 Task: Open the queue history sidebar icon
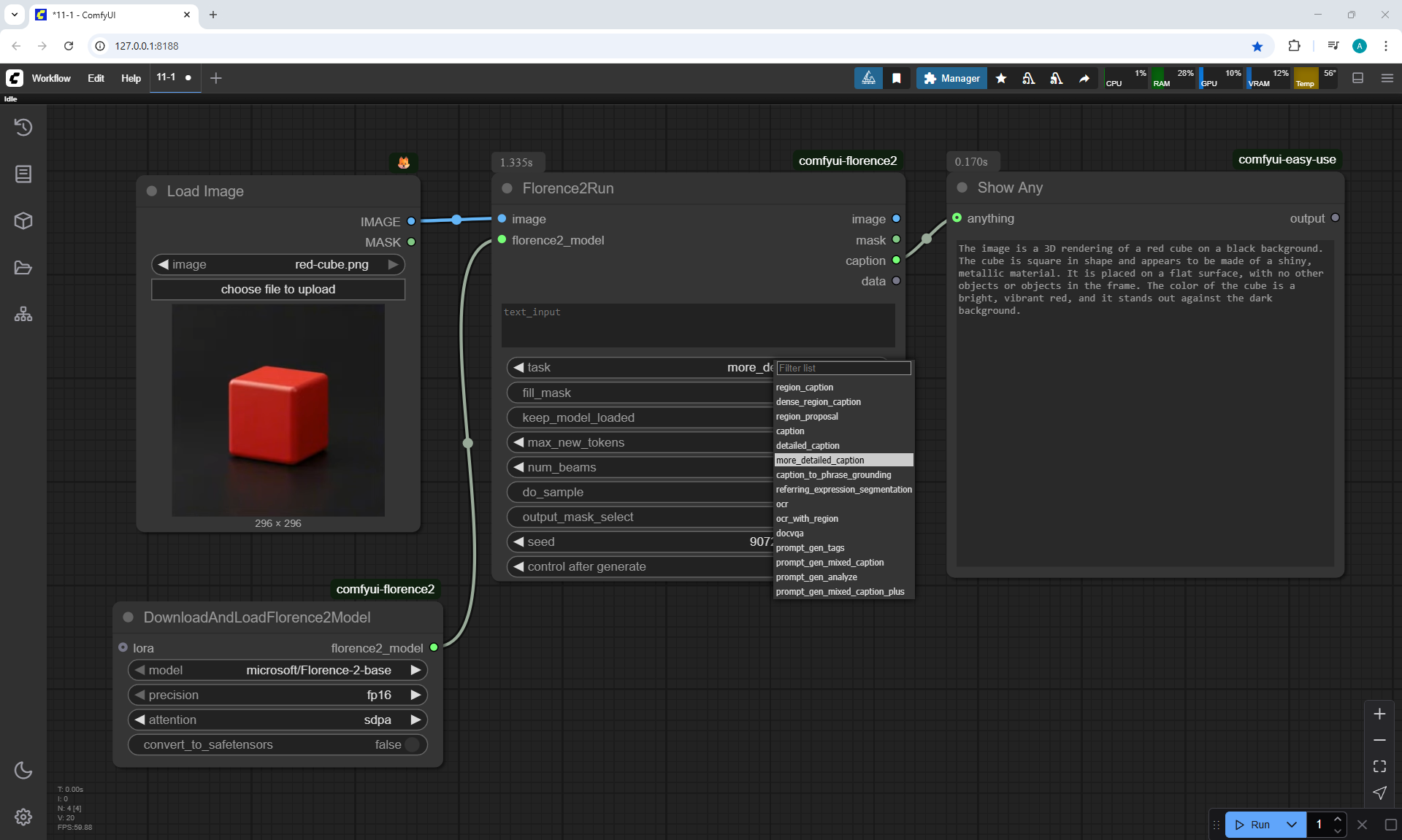(x=23, y=127)
